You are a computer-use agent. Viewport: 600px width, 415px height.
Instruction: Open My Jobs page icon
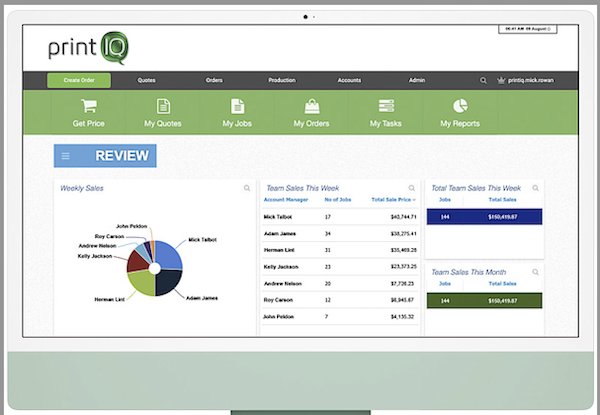(237, 106)
